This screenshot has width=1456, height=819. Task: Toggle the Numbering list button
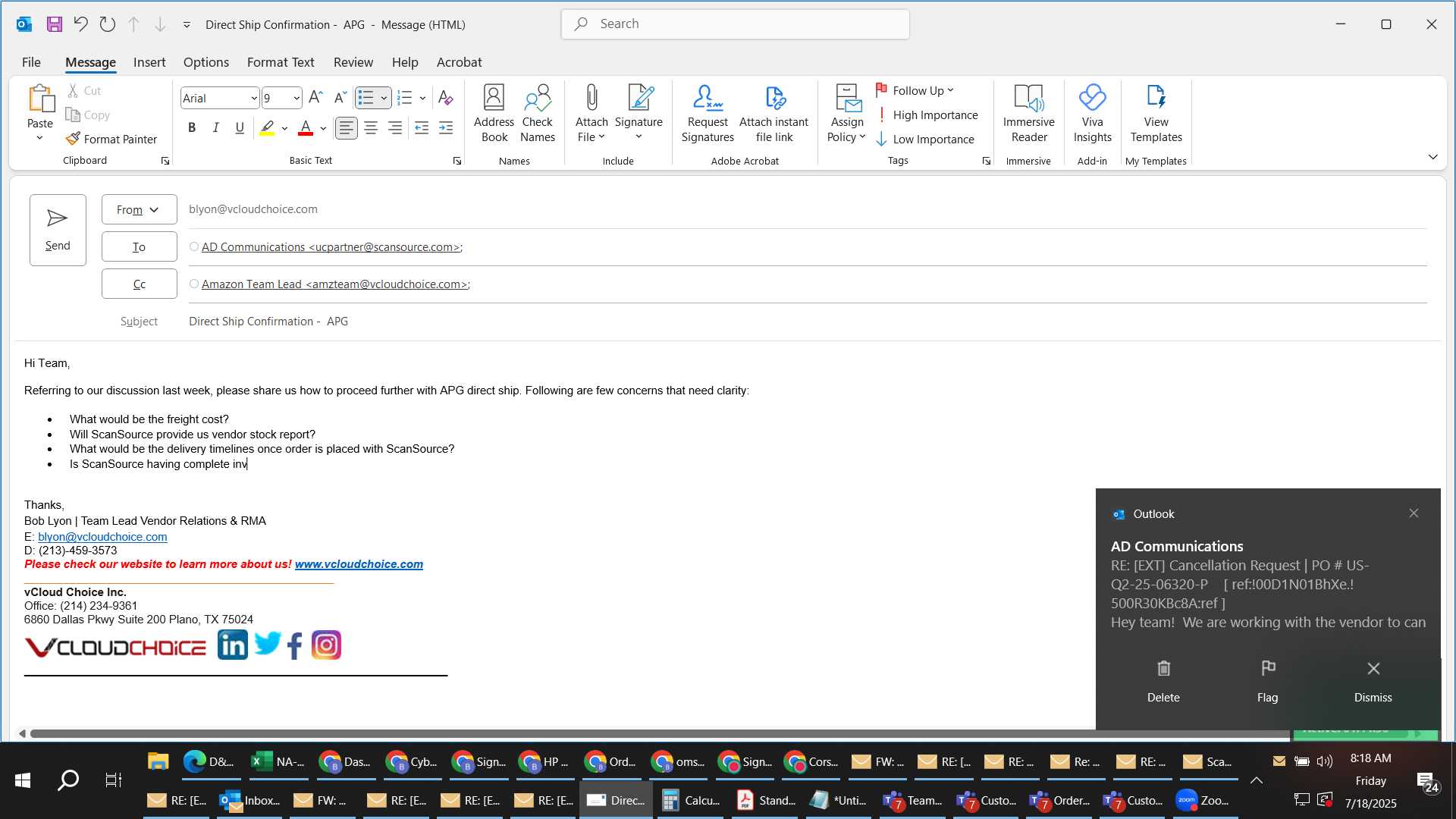[405, 98]
